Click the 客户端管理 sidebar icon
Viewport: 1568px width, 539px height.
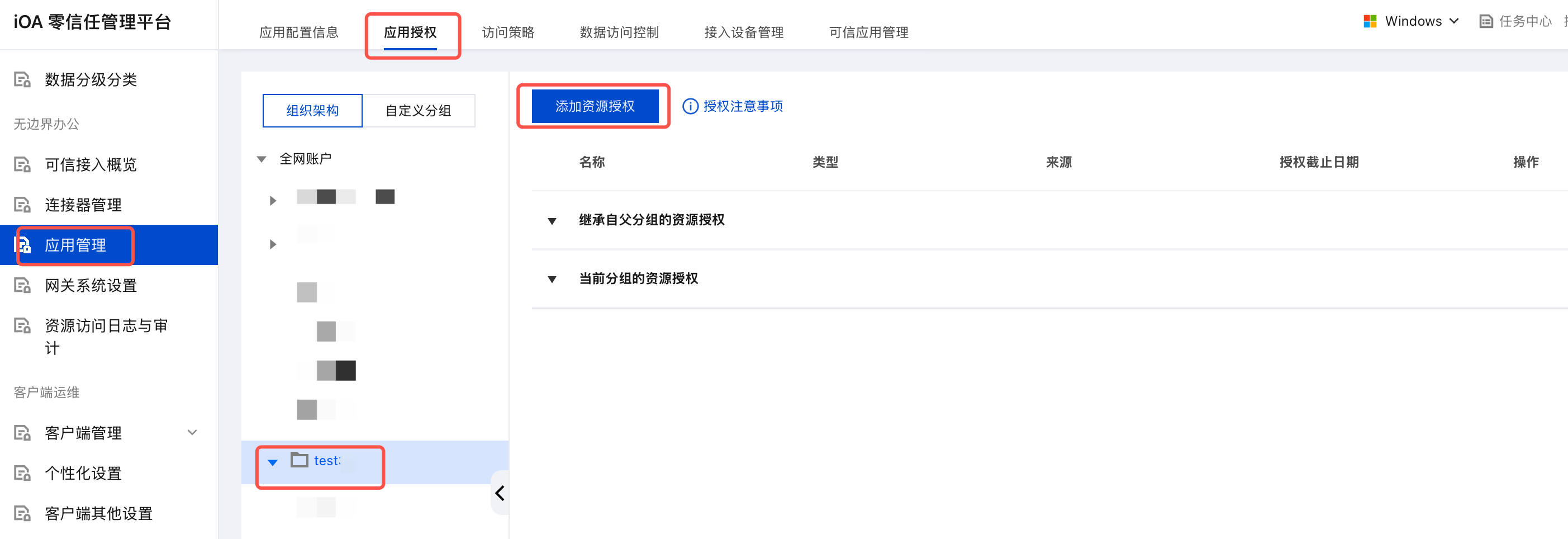(x=22, y=432)
